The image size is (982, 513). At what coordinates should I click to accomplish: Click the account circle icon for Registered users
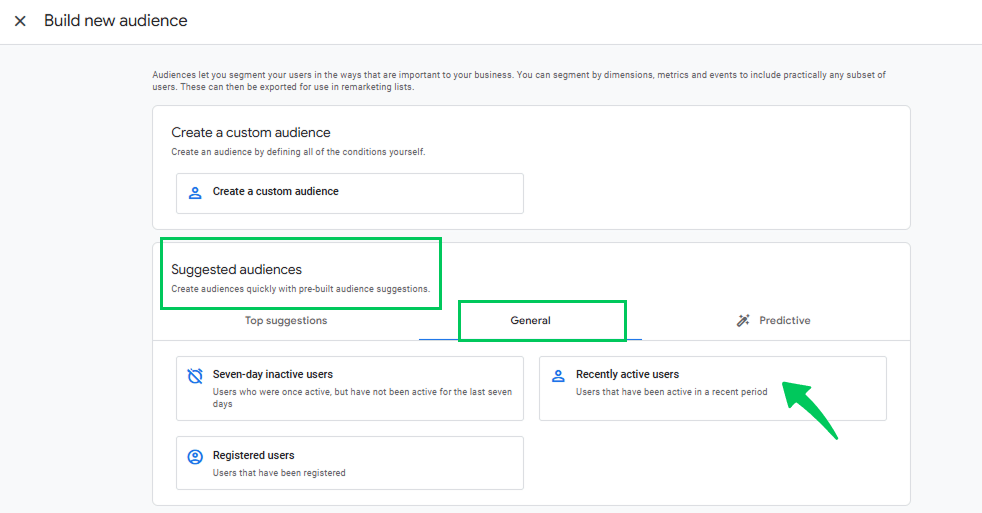tap(195, 457)
